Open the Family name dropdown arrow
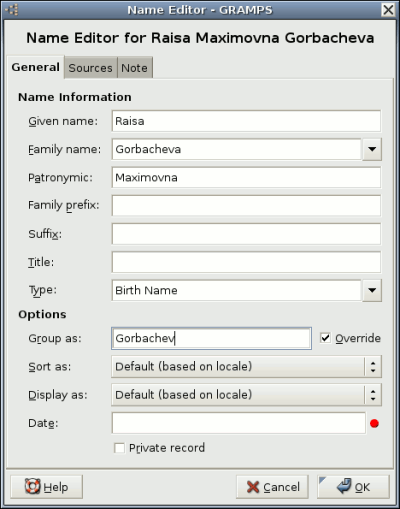Image resolution: width=400 pixels, height=509 pixels. pos(372,149)
